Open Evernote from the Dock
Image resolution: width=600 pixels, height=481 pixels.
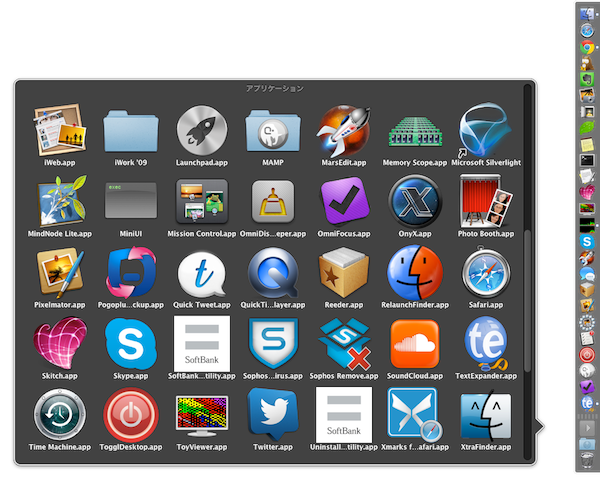(x=587, y=80)
